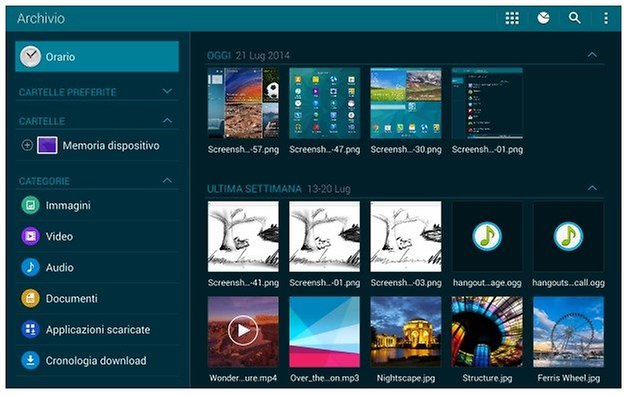Open the Screensh...-03.png sketch thumbnail
This screenshot has width=628, height=395.
pos(406,236)
